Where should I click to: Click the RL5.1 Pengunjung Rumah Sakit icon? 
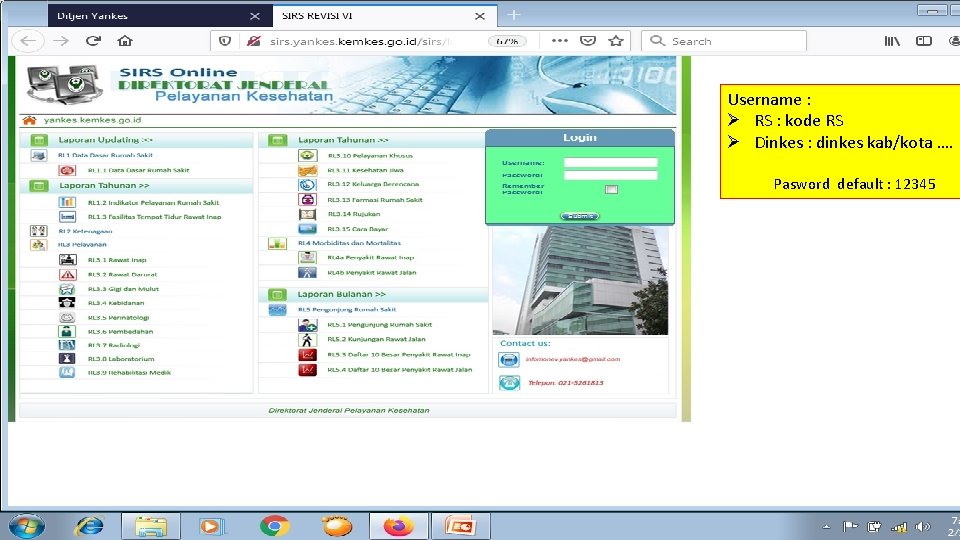click(x=307, y=324)
